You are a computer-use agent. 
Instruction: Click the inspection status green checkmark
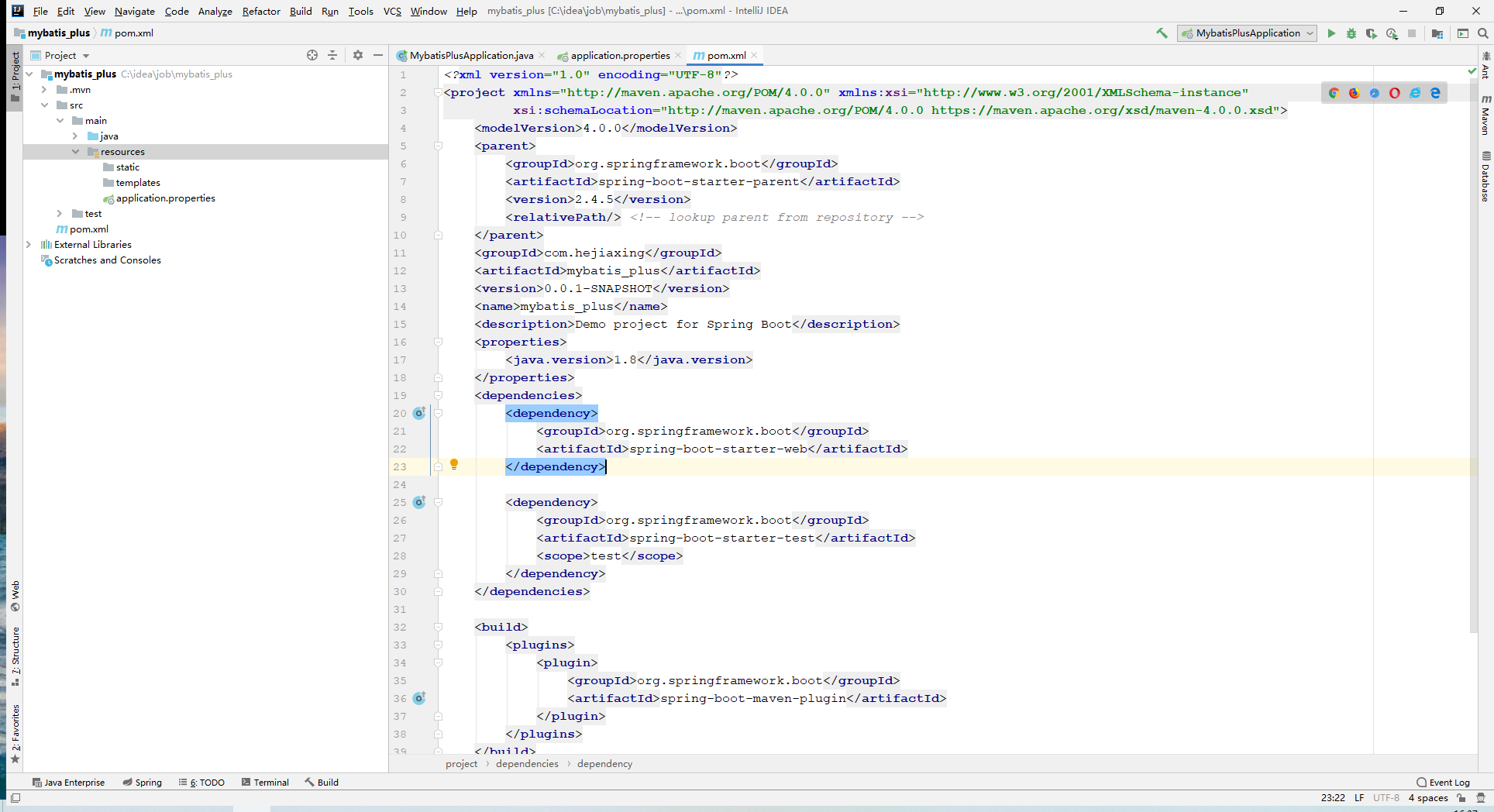click(1472, 71)
